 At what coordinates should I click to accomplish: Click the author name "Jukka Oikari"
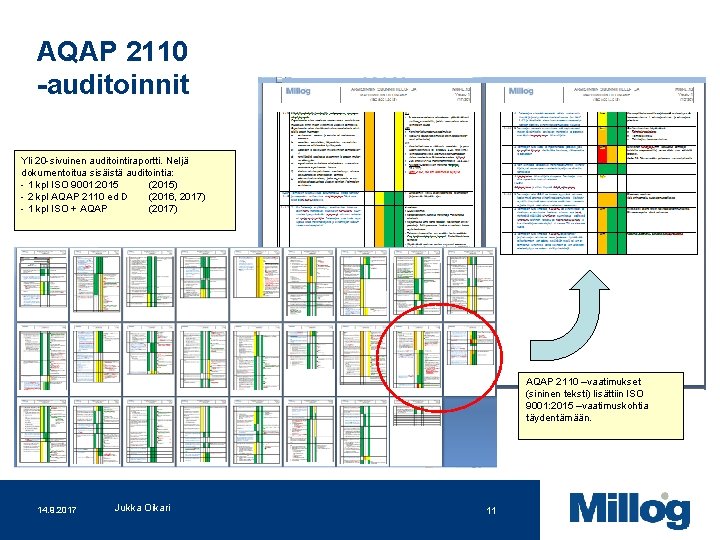tap(142, 507)
